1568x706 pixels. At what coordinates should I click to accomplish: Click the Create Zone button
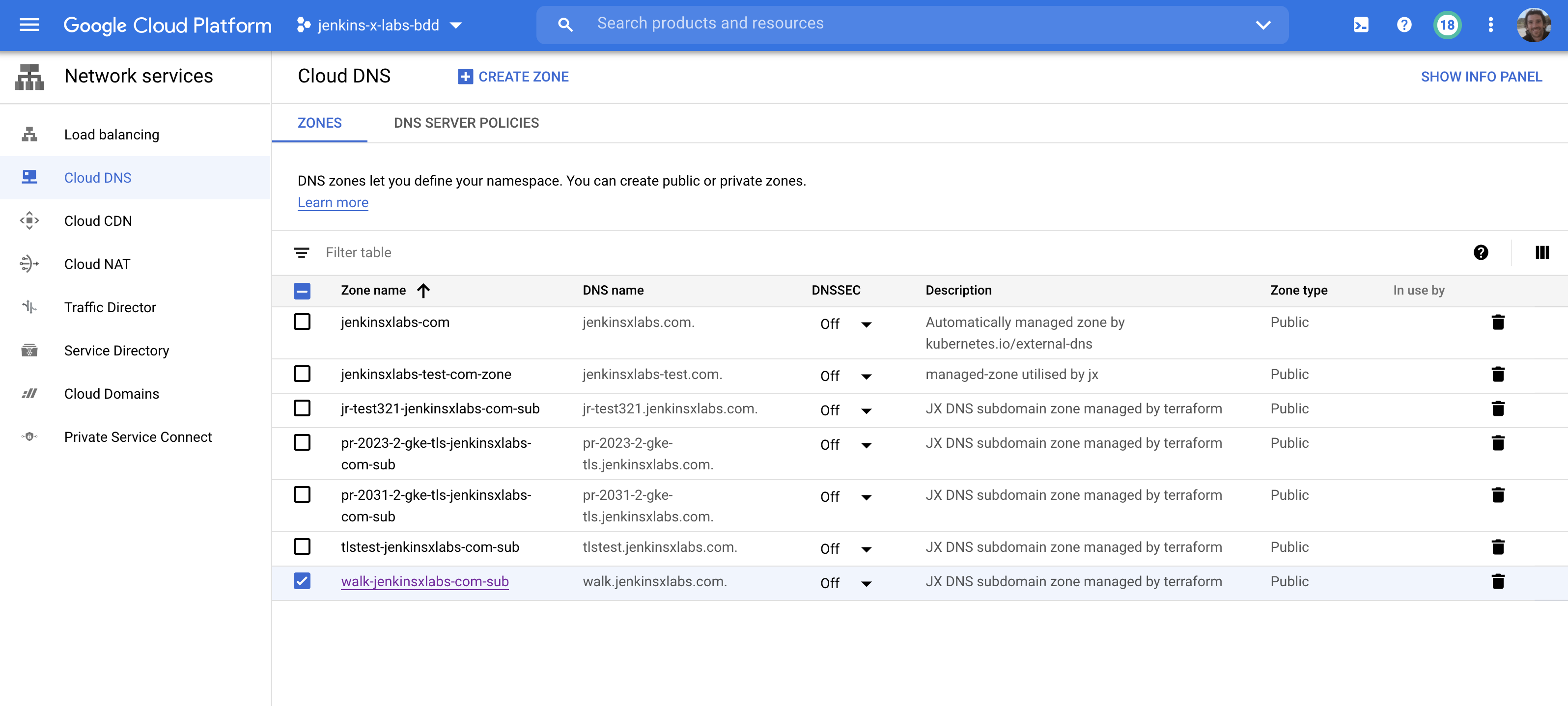[x=513, y=77]
